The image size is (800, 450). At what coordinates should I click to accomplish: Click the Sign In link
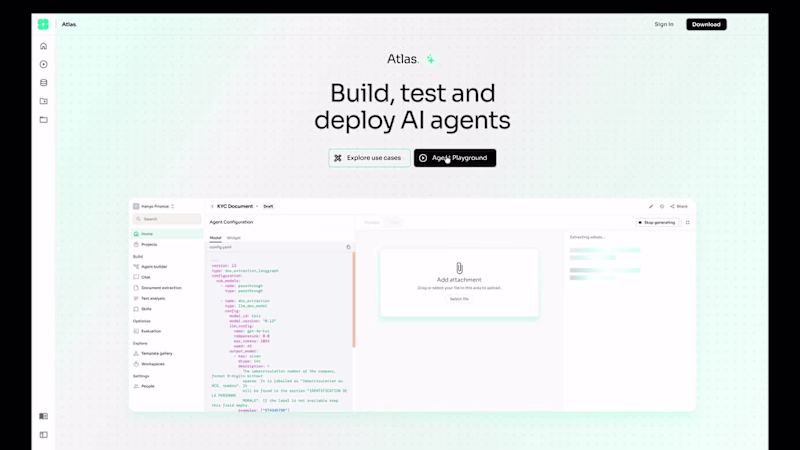click(664, 24)
